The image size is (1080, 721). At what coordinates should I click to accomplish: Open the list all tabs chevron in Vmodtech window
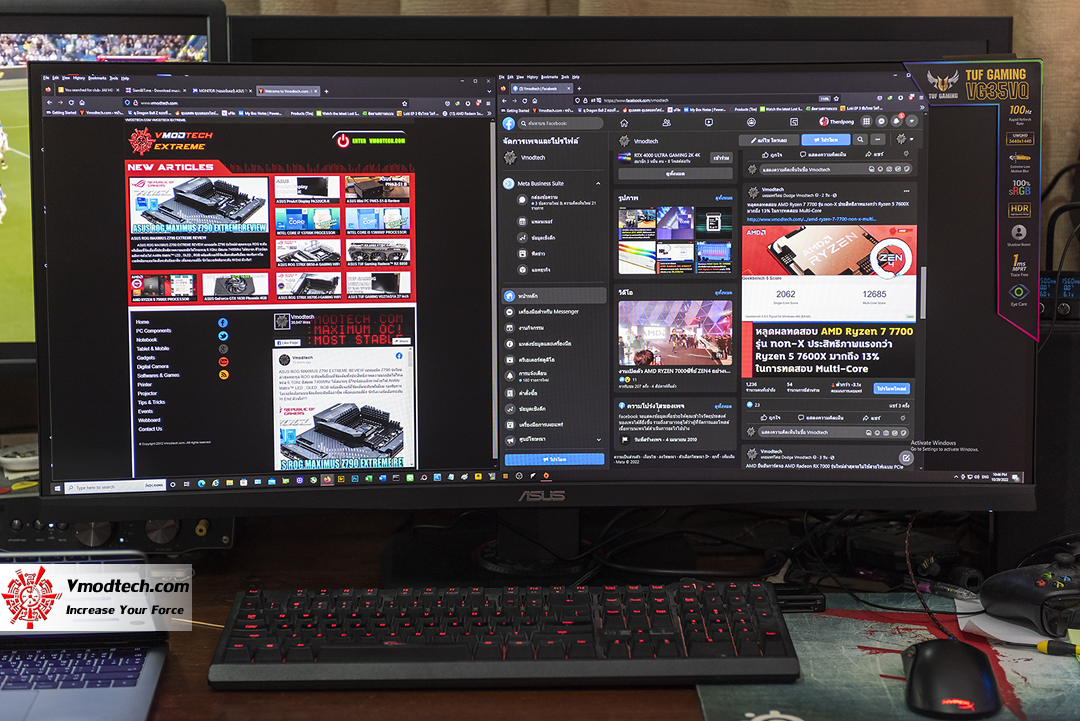click(488, 91)
